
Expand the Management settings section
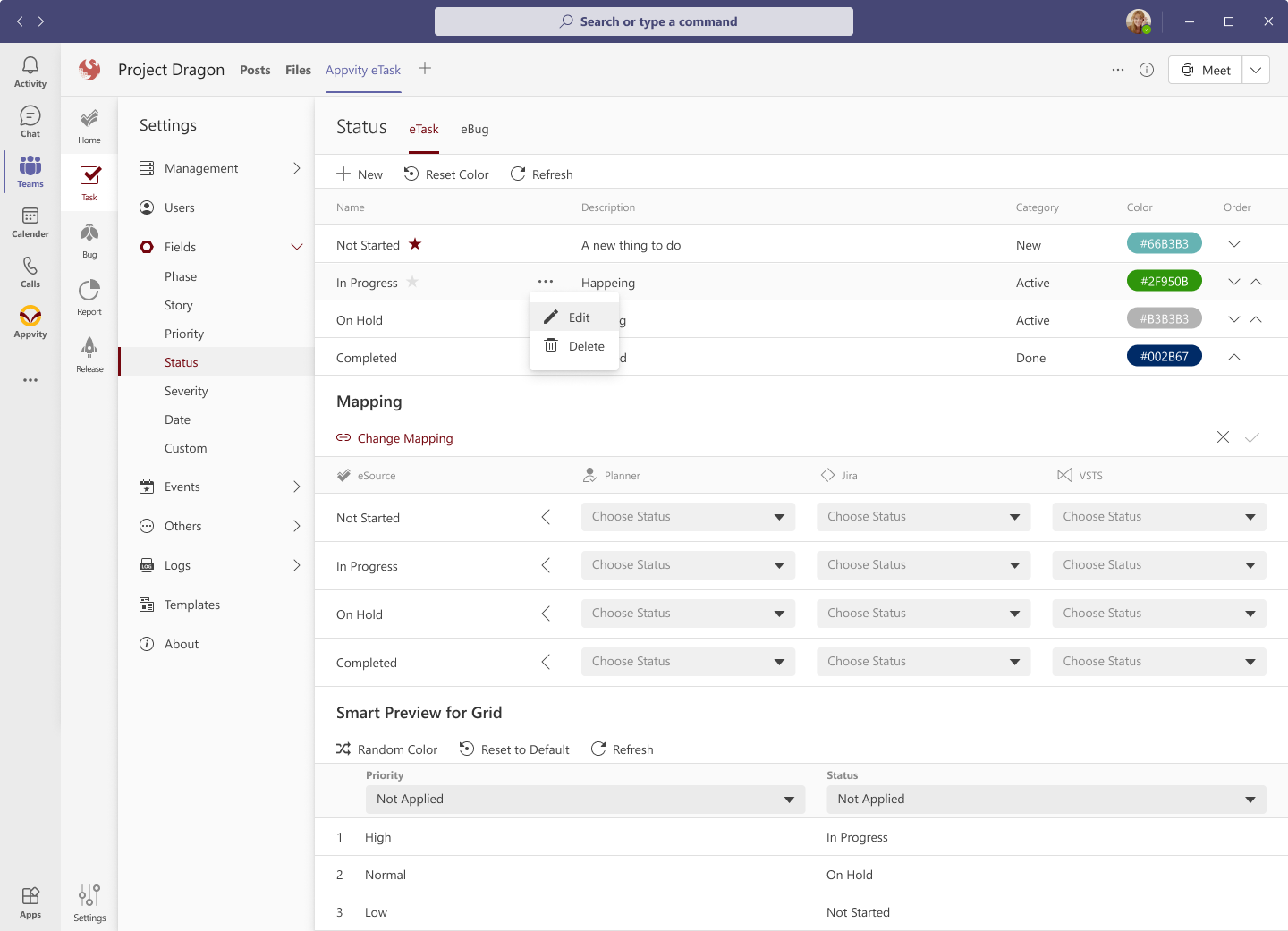tap(297, 167)
